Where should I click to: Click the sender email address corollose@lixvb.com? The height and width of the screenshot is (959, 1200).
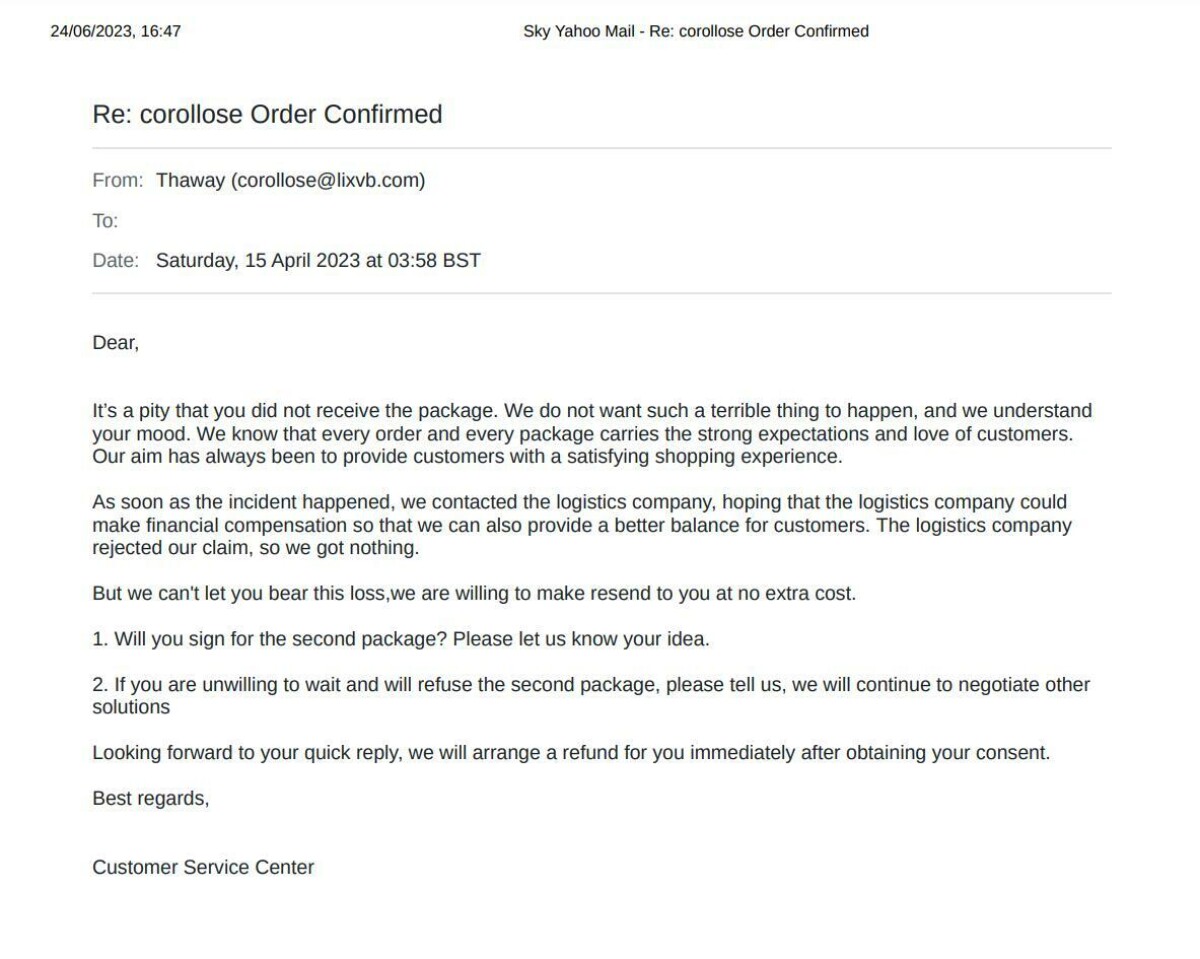pyautogui.click(x=328, y=181)
